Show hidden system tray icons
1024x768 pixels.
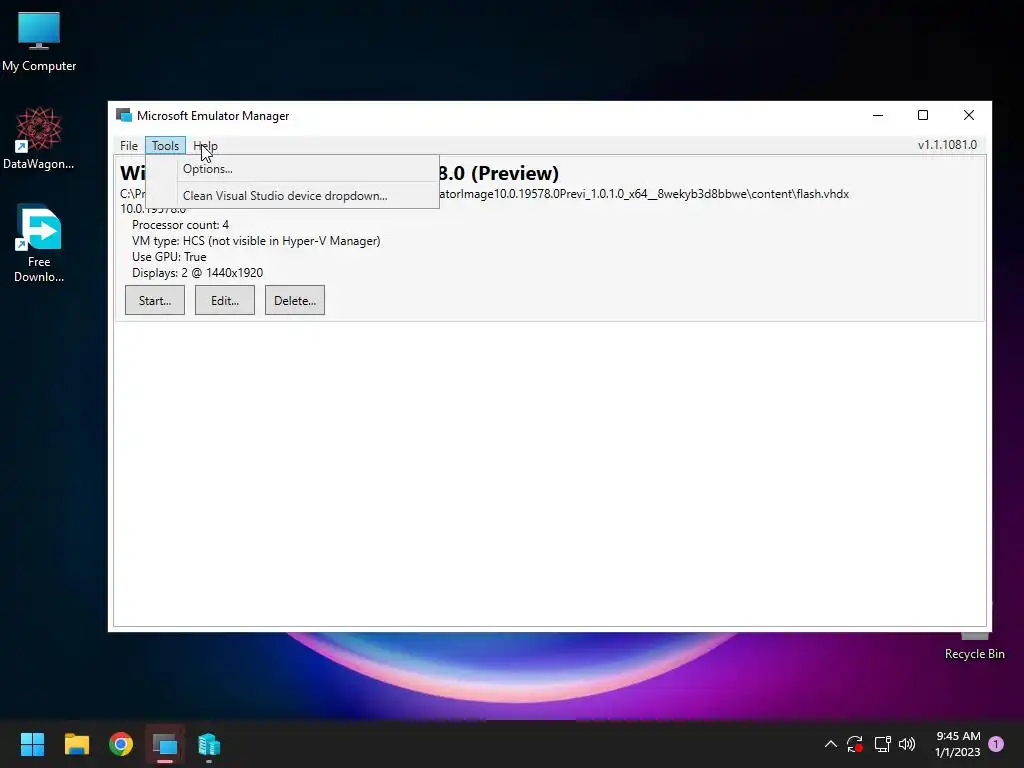(831, 744)
